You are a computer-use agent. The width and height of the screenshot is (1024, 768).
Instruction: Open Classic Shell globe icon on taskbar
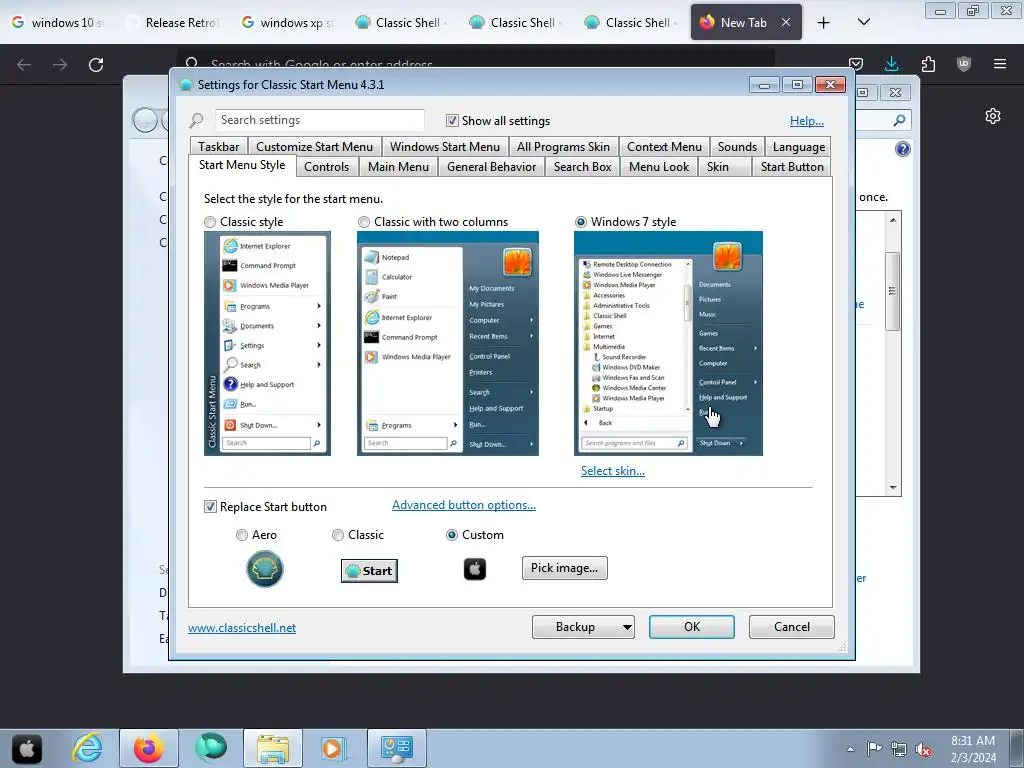(210, 748)
